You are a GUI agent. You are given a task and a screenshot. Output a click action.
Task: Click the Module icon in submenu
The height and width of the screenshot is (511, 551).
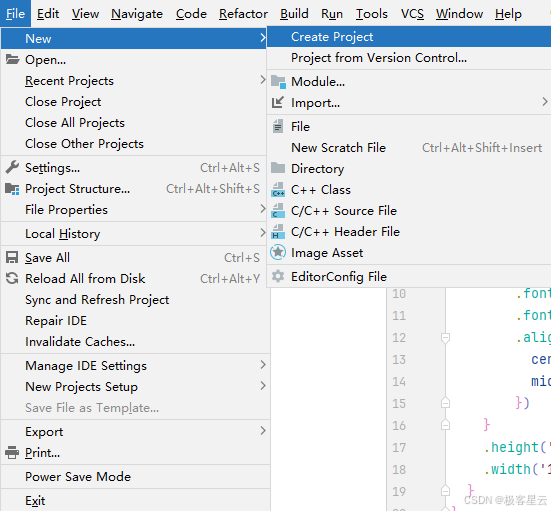[278, 82]
